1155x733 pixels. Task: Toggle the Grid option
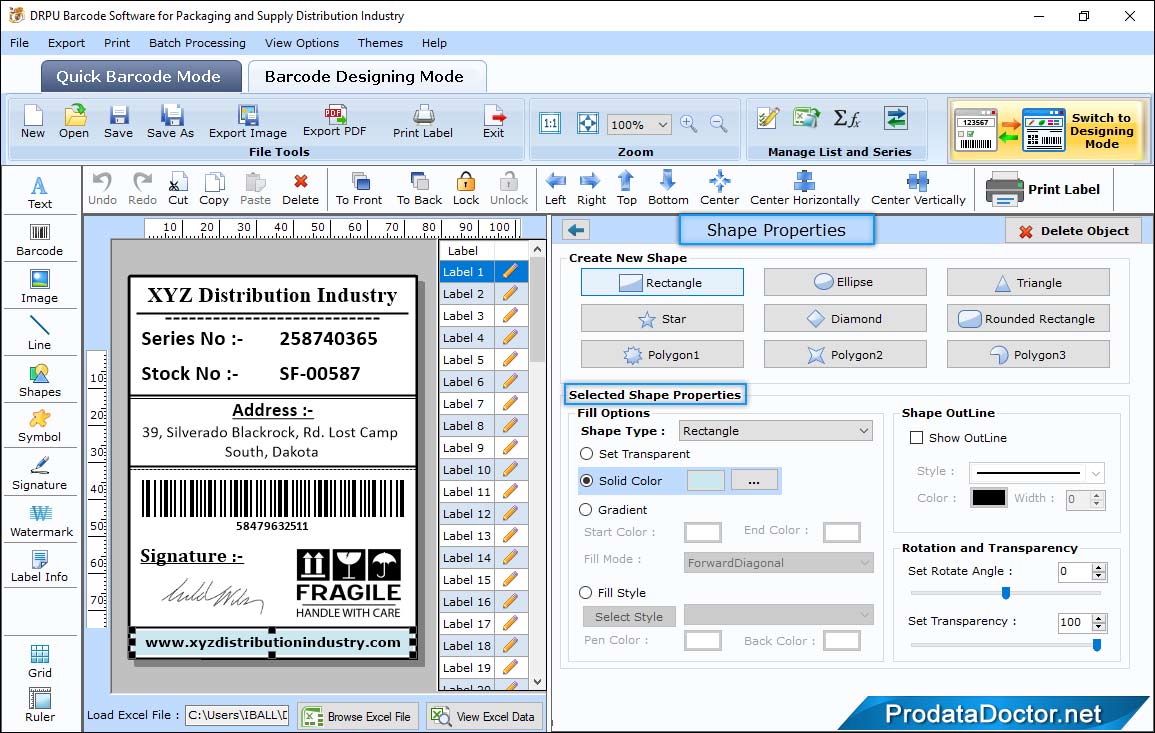(x=40, y=661)
